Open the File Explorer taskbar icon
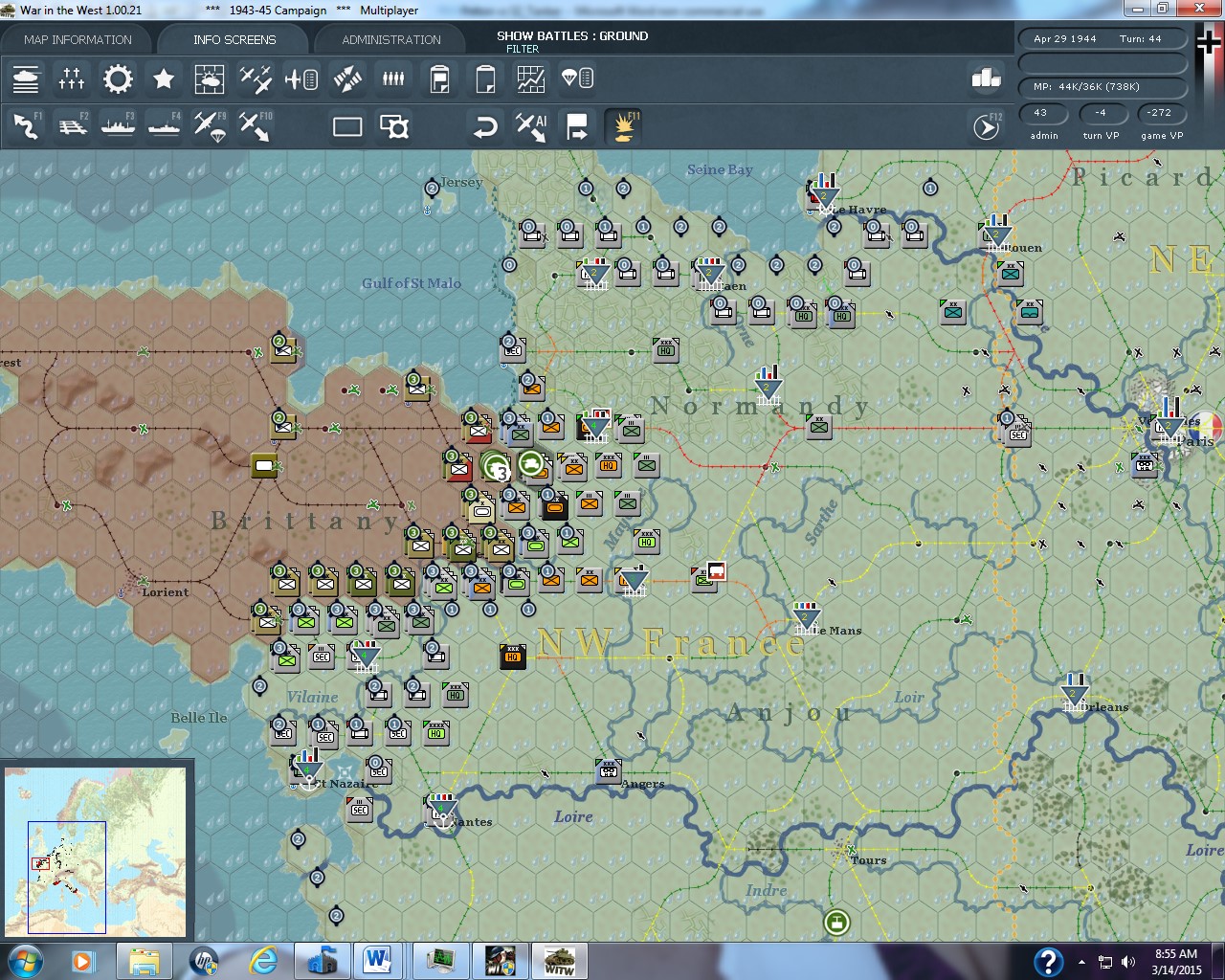The image size is (1225, 980). tap(145, 961)
